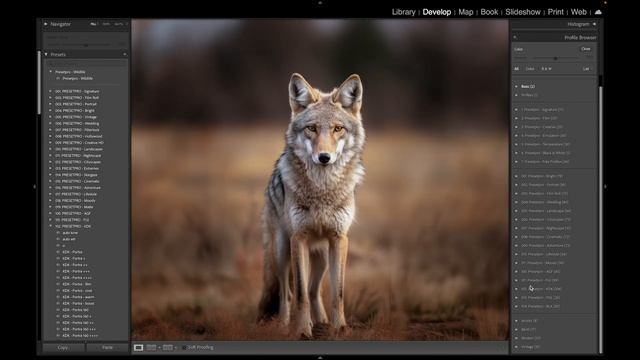Image resolution: width=640 pixels, height=360 pixels.
Task: Click the Copy button
Action: [x=63, y=347]
